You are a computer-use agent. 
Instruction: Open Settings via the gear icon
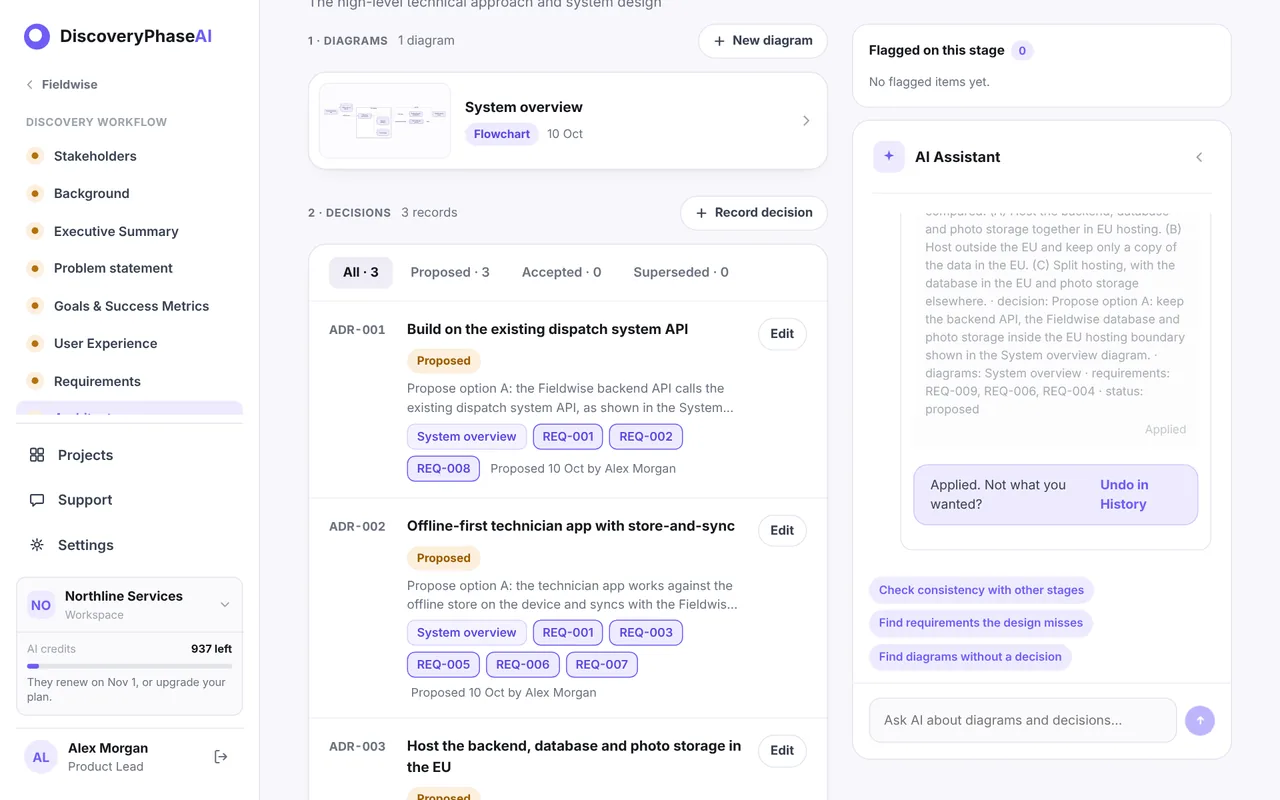click(x=37, y=545)
